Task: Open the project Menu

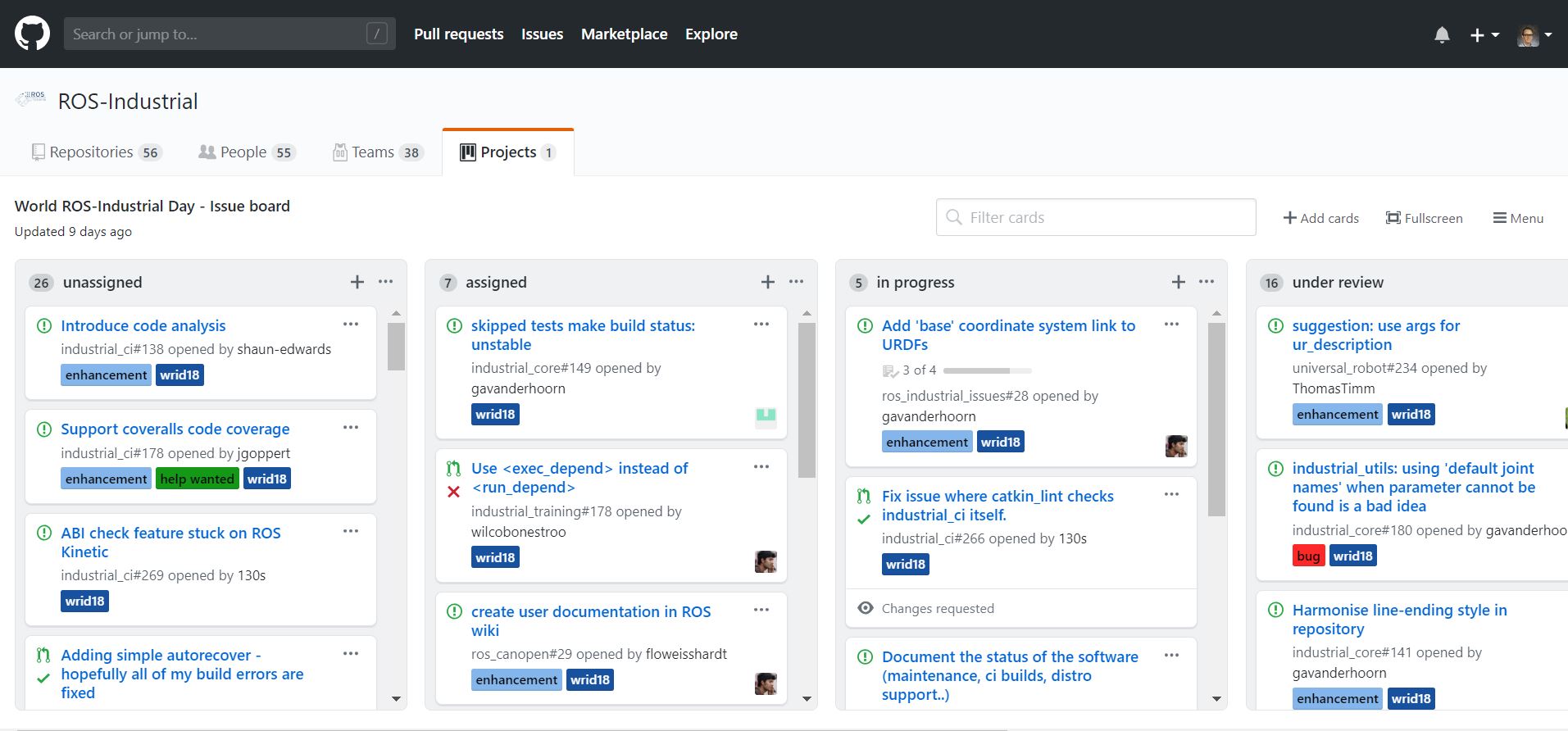Action: pyautogui.click(x=1518, y=218)
